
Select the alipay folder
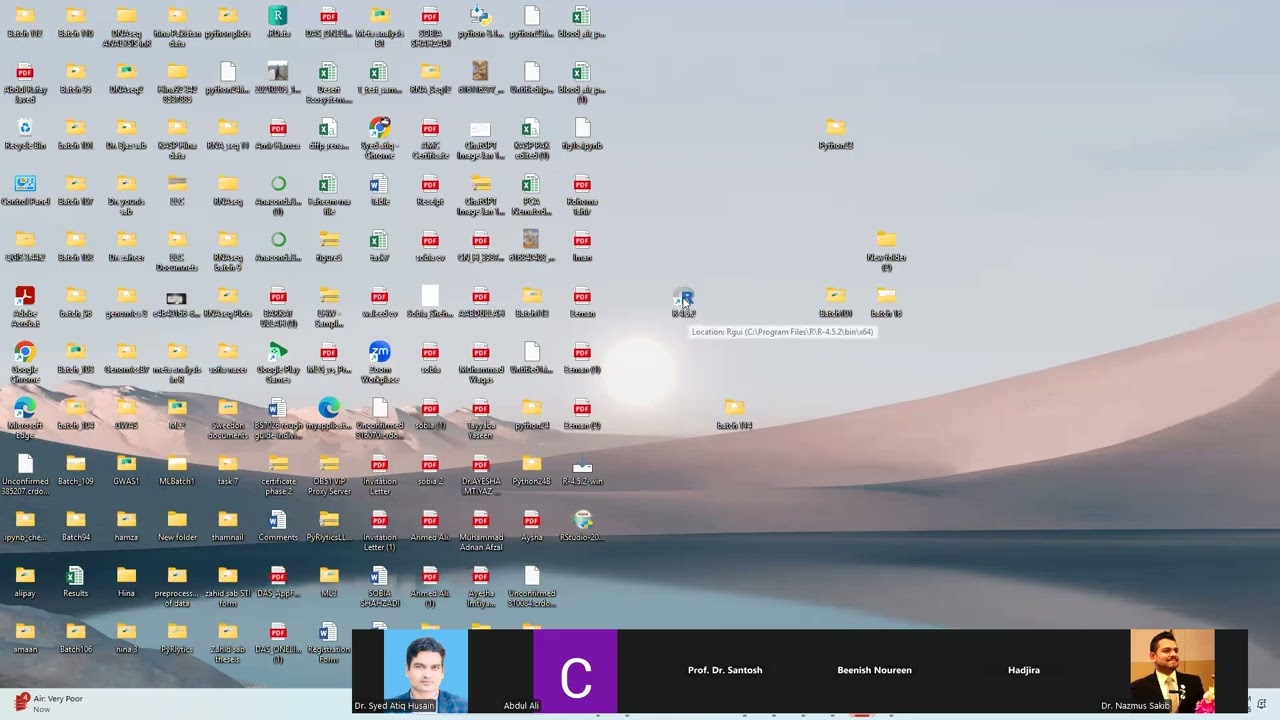25,582
